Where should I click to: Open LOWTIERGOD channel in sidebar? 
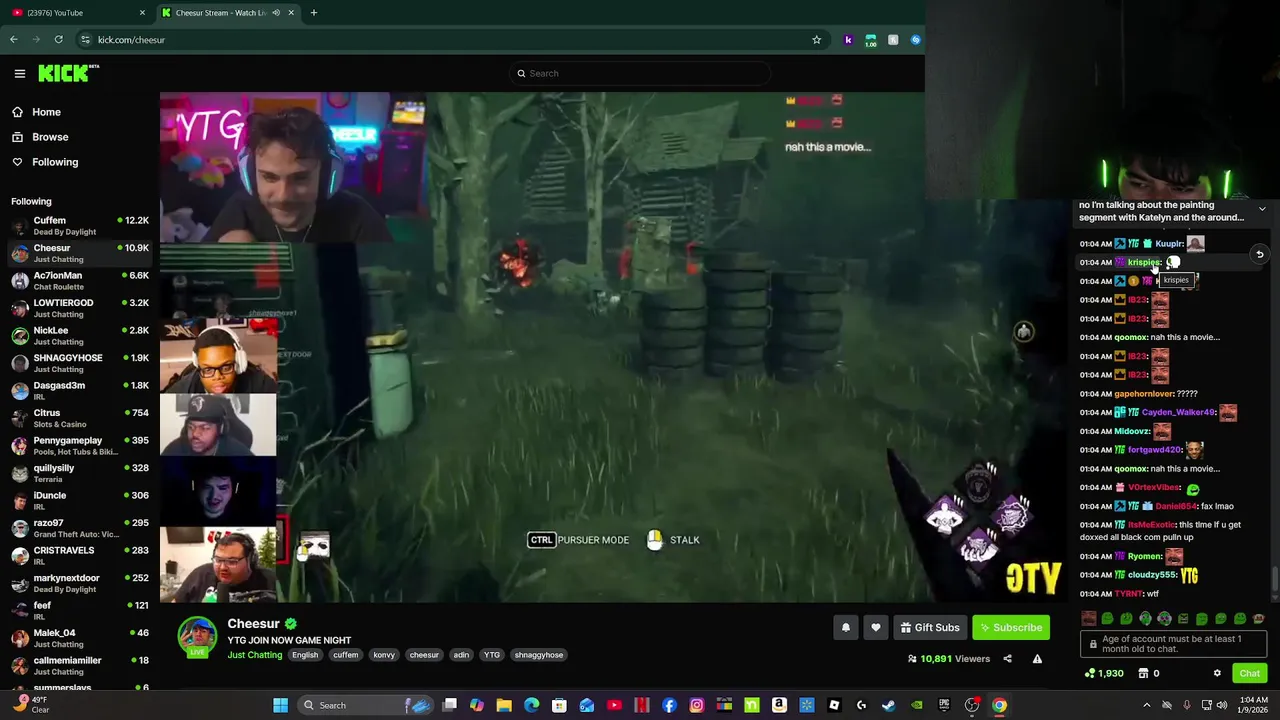tap(80, 308)
